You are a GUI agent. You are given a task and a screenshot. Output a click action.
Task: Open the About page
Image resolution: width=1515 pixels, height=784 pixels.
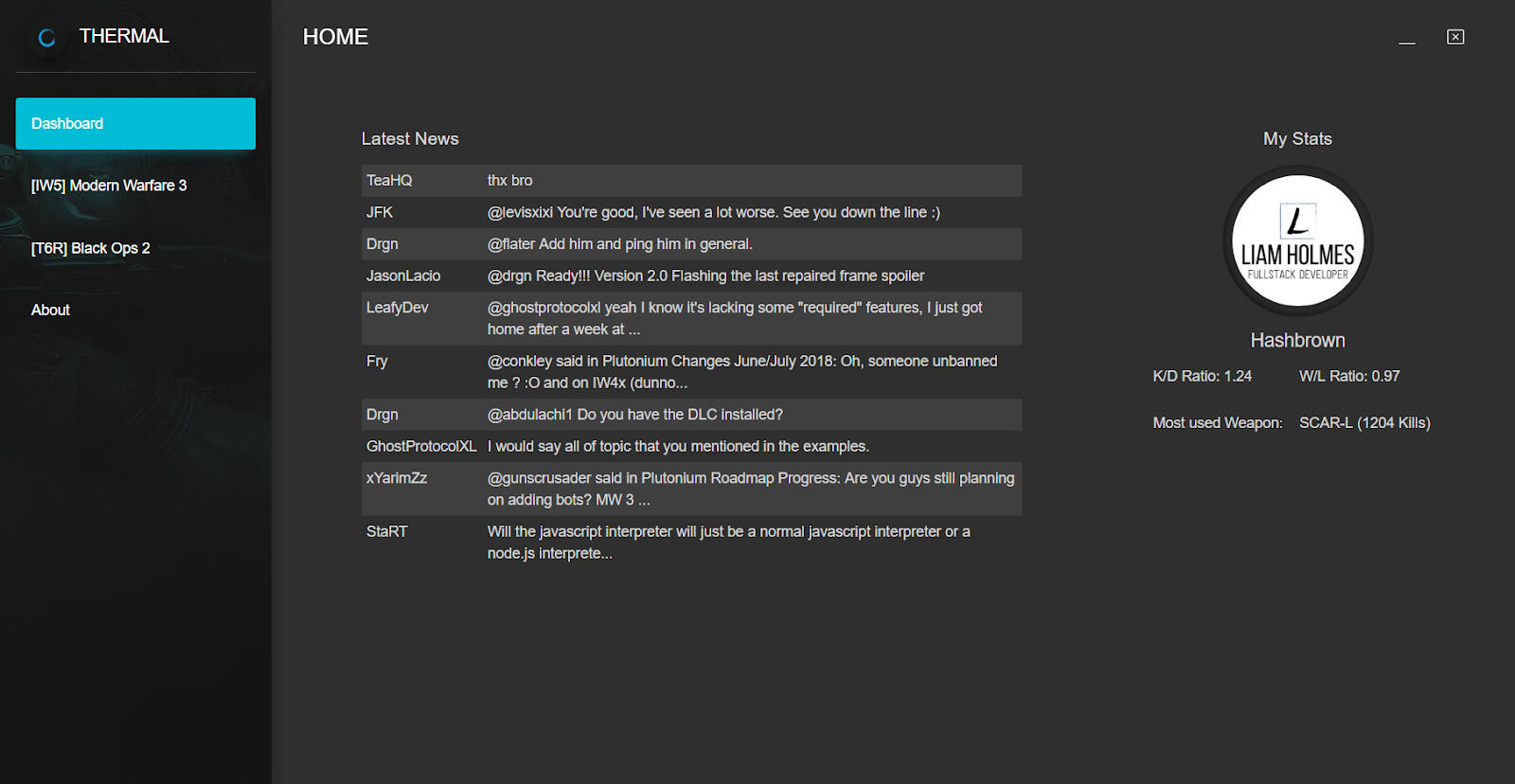click(x=51, y=311)
